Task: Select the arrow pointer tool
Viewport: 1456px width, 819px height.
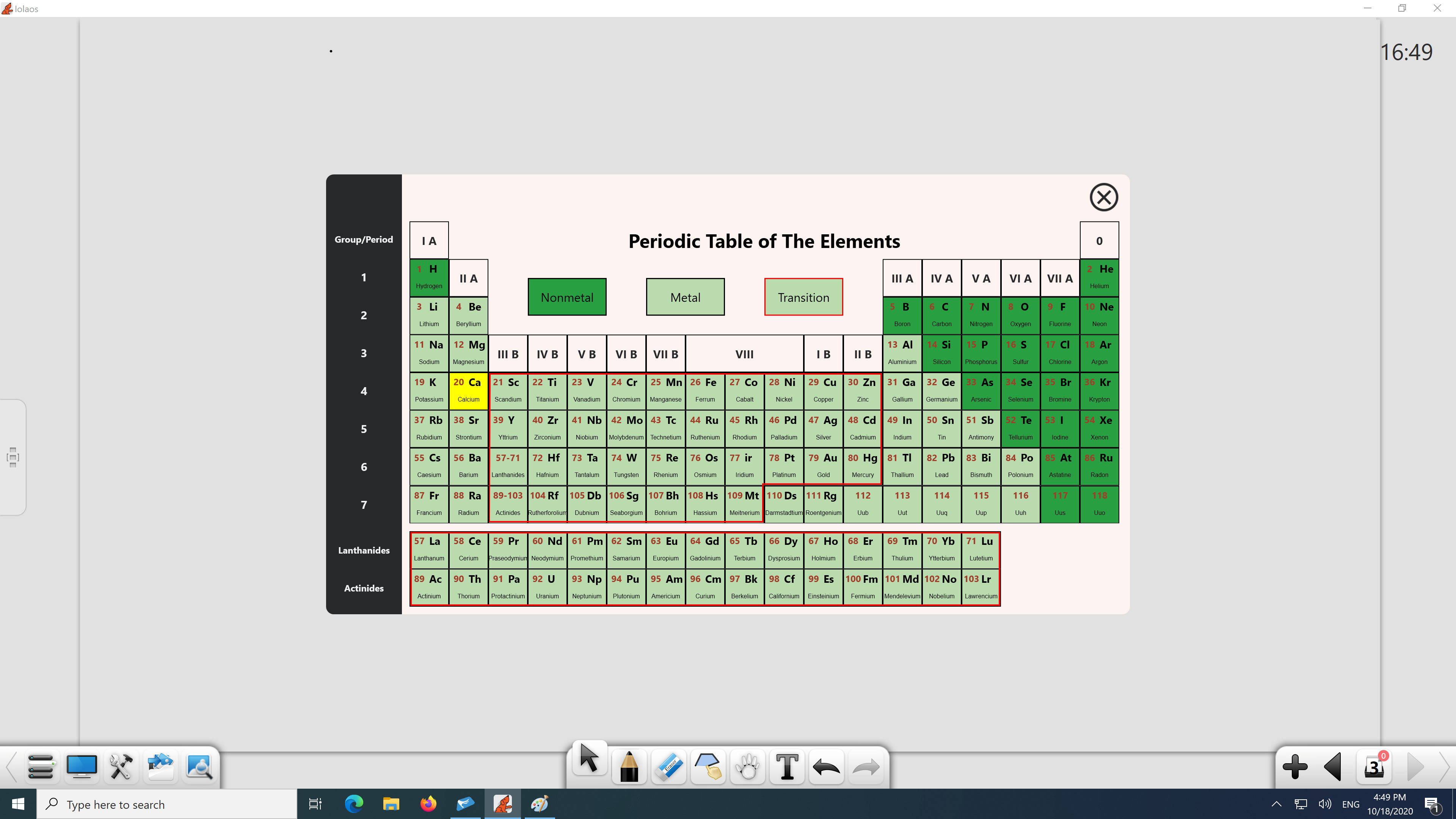Action: pyautogui.click(x=589, y=758)
